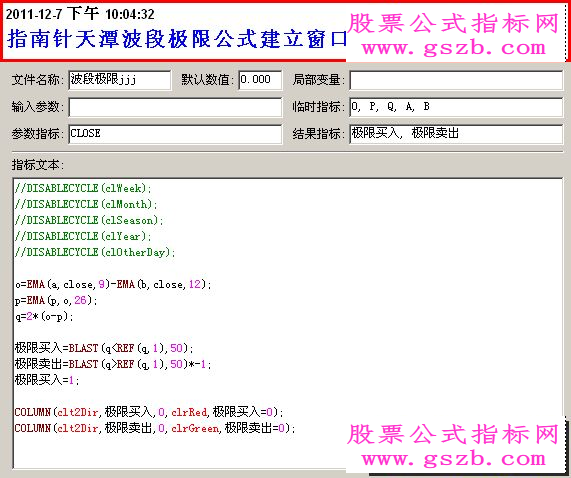Click the 指标文本 label
This screenshot has width=571, height=478.
[38, 165]
